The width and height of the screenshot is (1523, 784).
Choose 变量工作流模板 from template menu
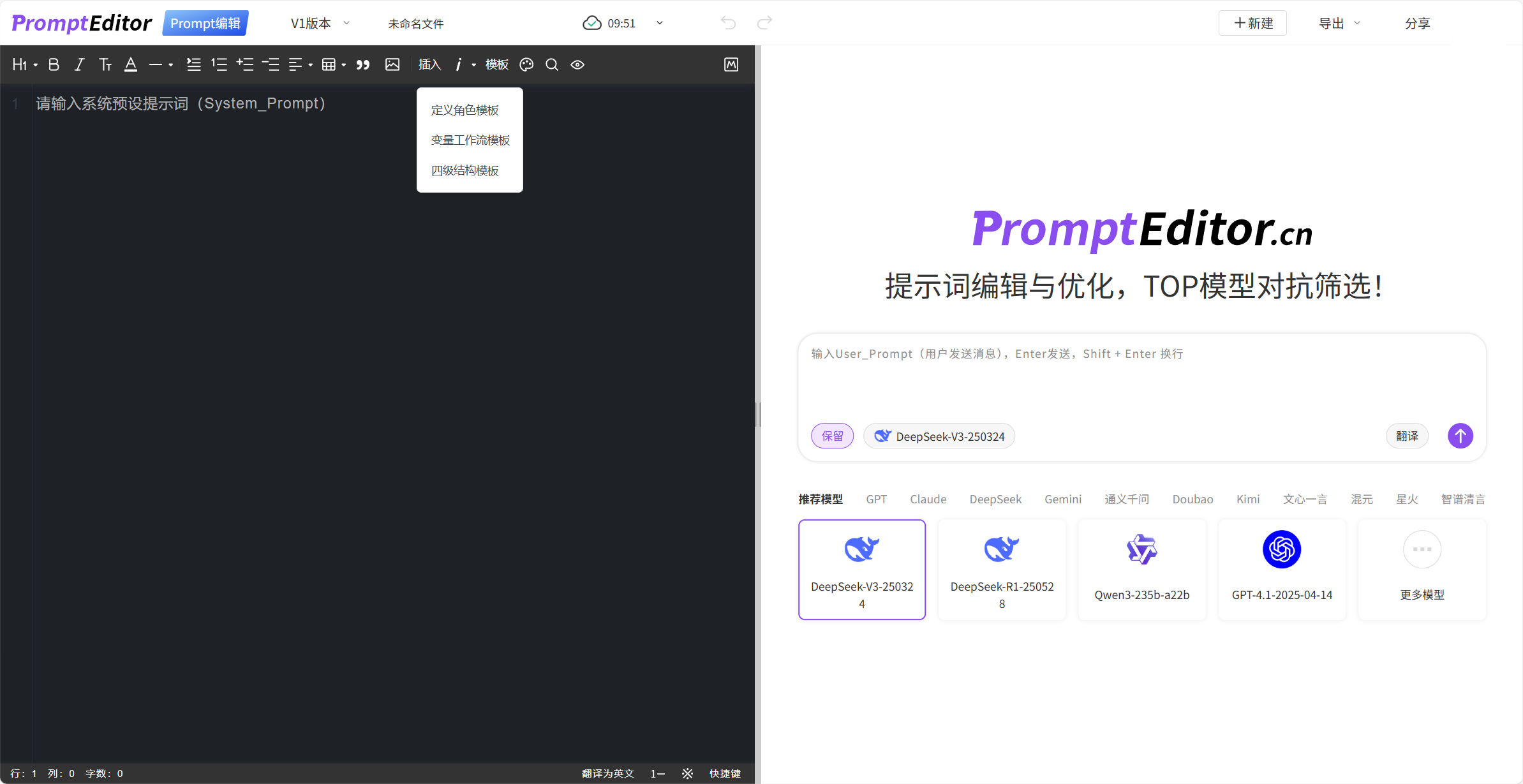(x=470, y=140)
